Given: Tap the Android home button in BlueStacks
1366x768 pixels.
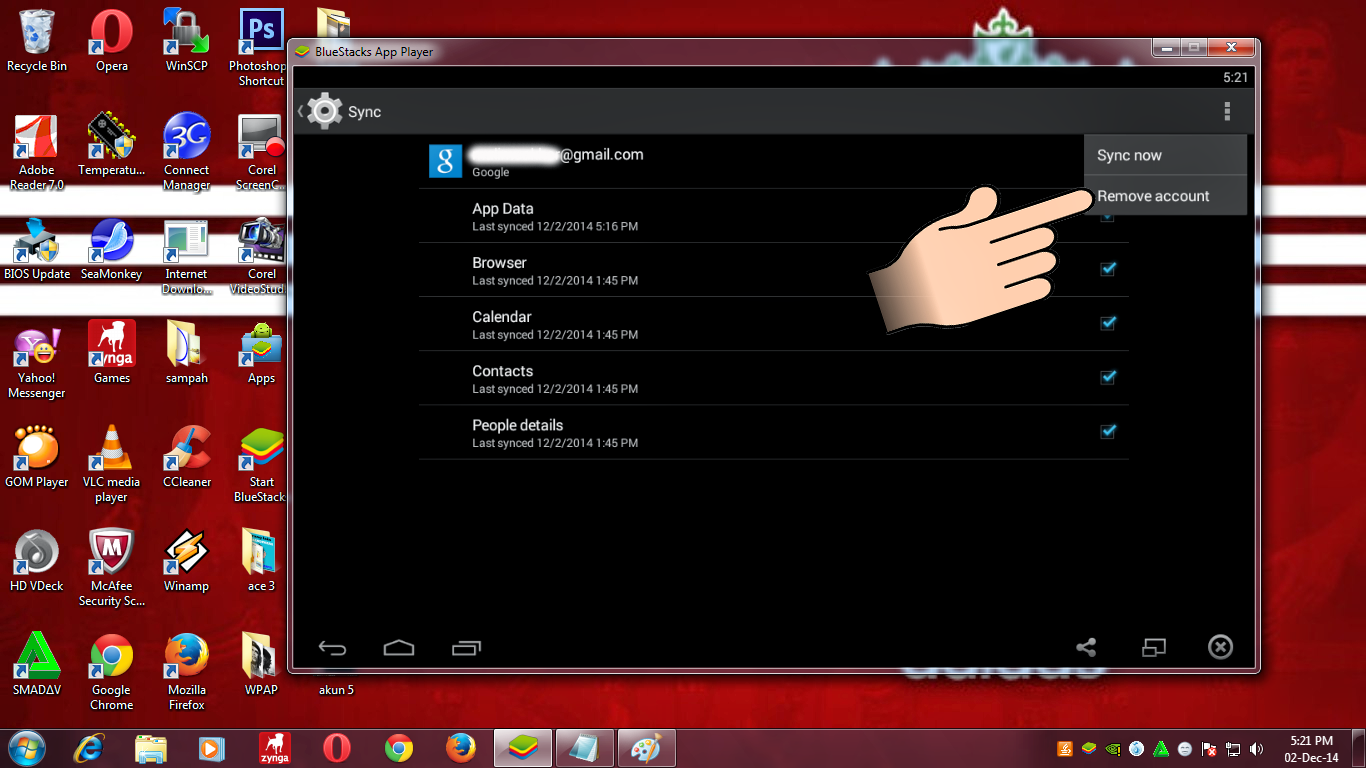Looking at the screenshot, I should (399, 648).
